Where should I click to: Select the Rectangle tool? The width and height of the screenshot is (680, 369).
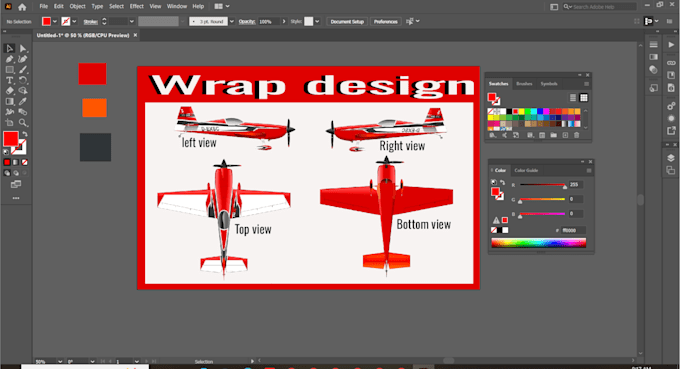pyautogui.click(x=9, y=69)
